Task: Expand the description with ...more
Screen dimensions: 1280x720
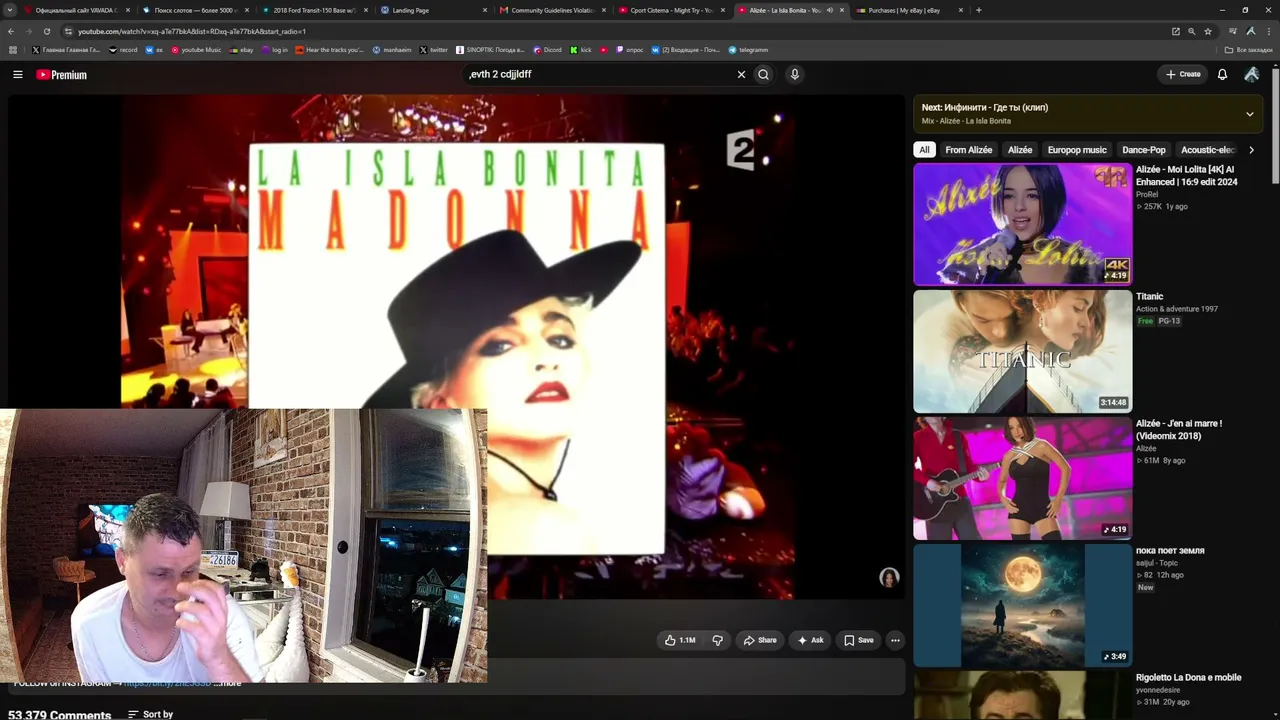Action: [228, 683]
